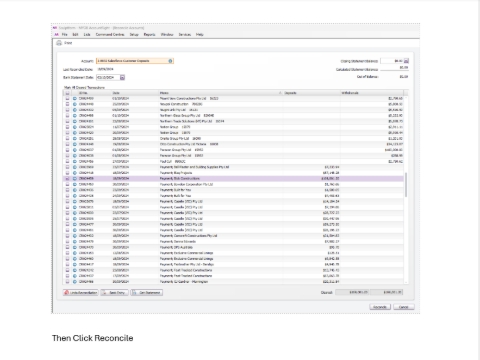Viewport: 480px width, 360px height.
Task: Click the Print icon in the toolbar
Action: coord(59,43)
